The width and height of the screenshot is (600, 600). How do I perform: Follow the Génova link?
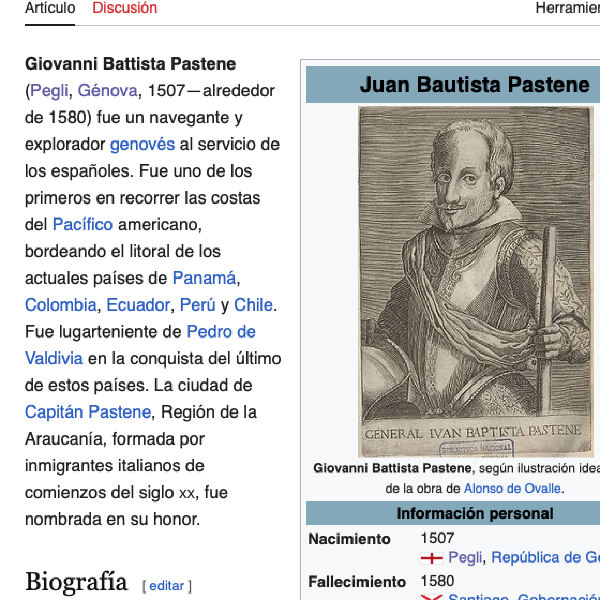(107, 91)
